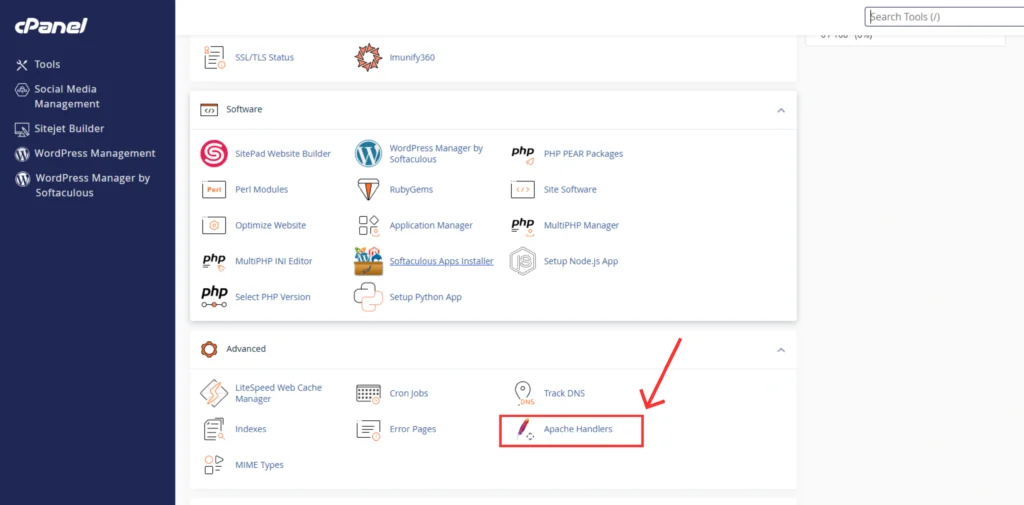Screen dimensions: 1024x505
Task: Open the Softaculous Apps Installer link
Action: [x=441, y=261]
